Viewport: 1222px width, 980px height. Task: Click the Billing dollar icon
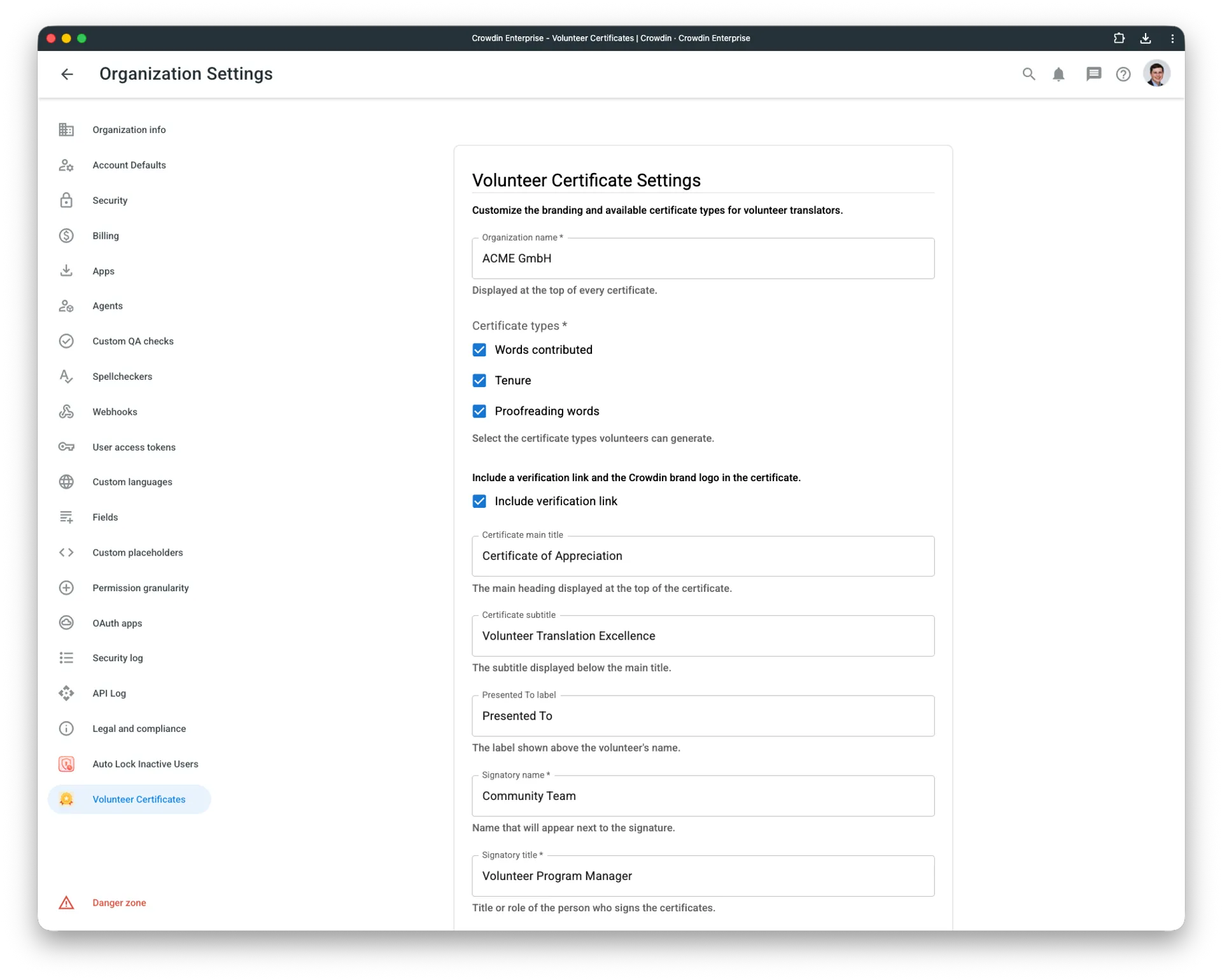click(x=67, y=235)
